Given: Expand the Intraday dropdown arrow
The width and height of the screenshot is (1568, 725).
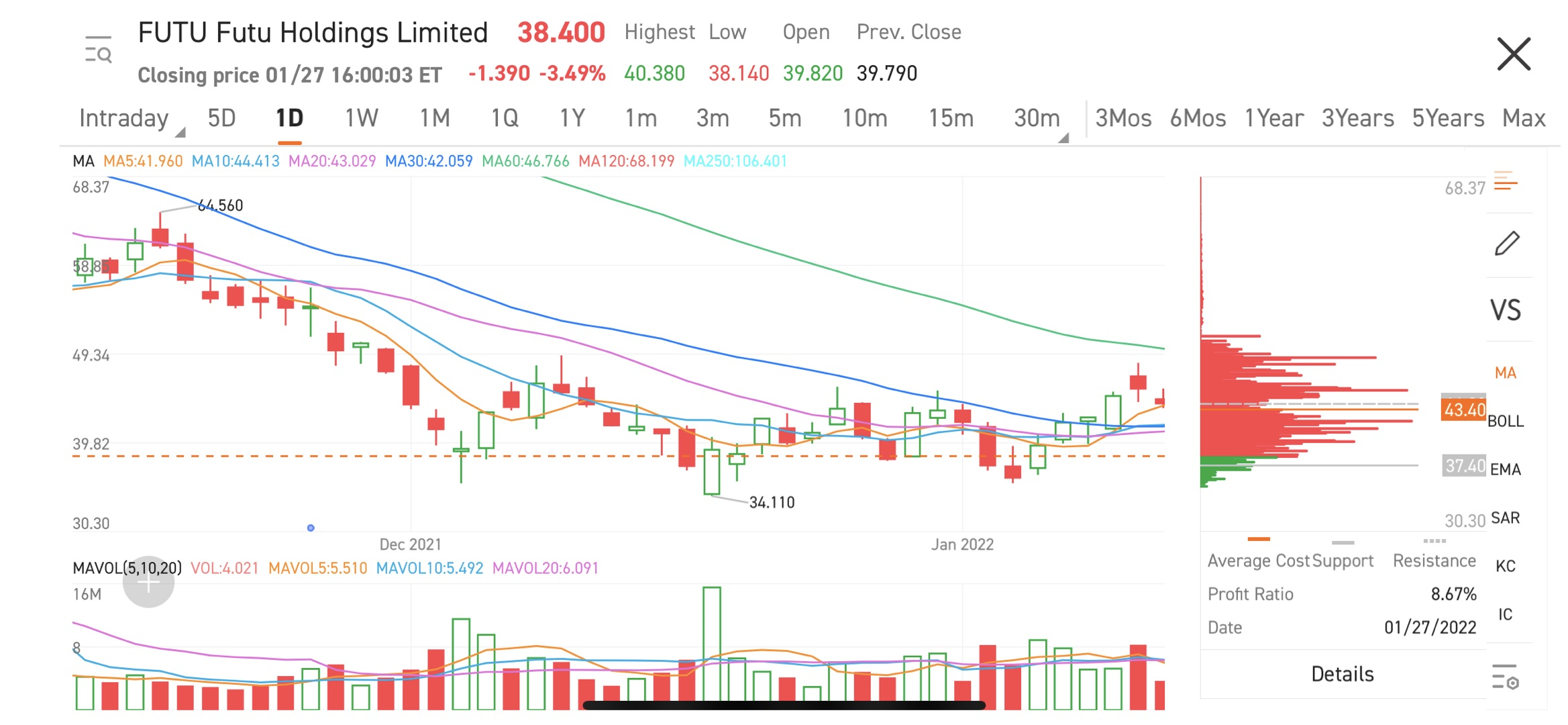Looking at the screenshot, I should [x=180, y=133].
